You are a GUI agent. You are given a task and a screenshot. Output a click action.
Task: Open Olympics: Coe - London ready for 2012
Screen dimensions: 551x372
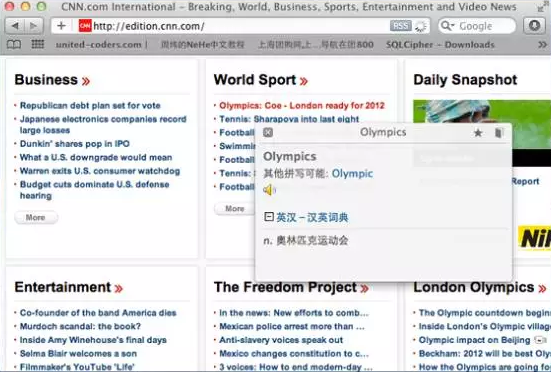tap(302, 105)
